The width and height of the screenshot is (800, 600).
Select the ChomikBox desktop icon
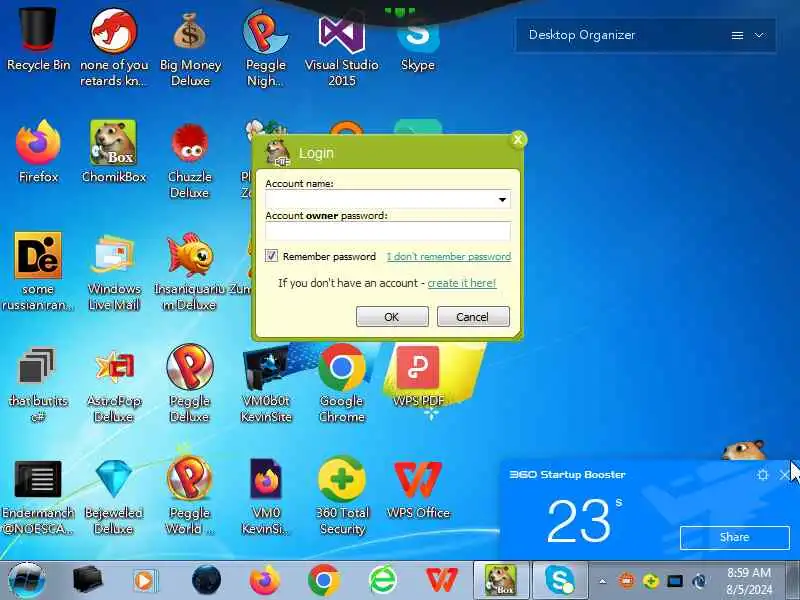(113, 152)
